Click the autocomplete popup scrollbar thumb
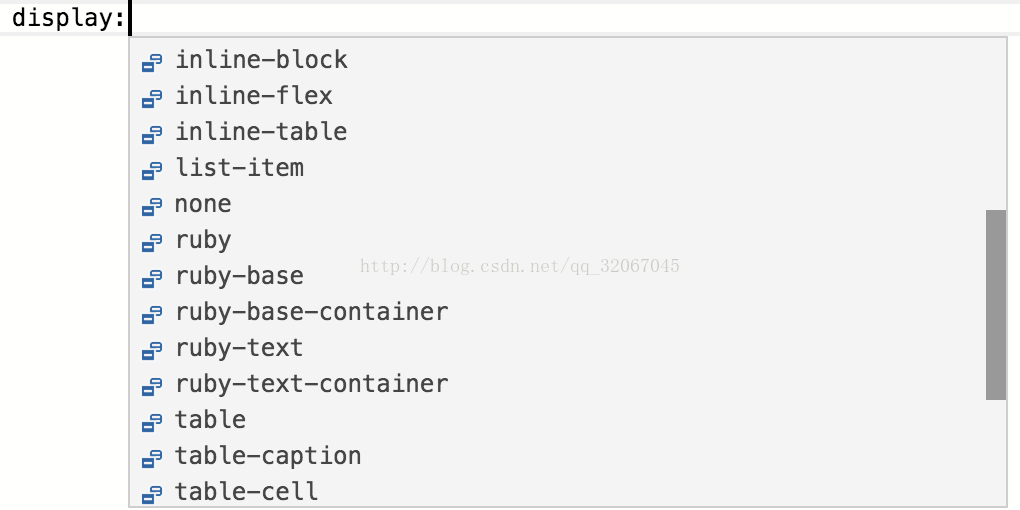The height and width of the screenshot is (510, 1020). click(996, 304)
